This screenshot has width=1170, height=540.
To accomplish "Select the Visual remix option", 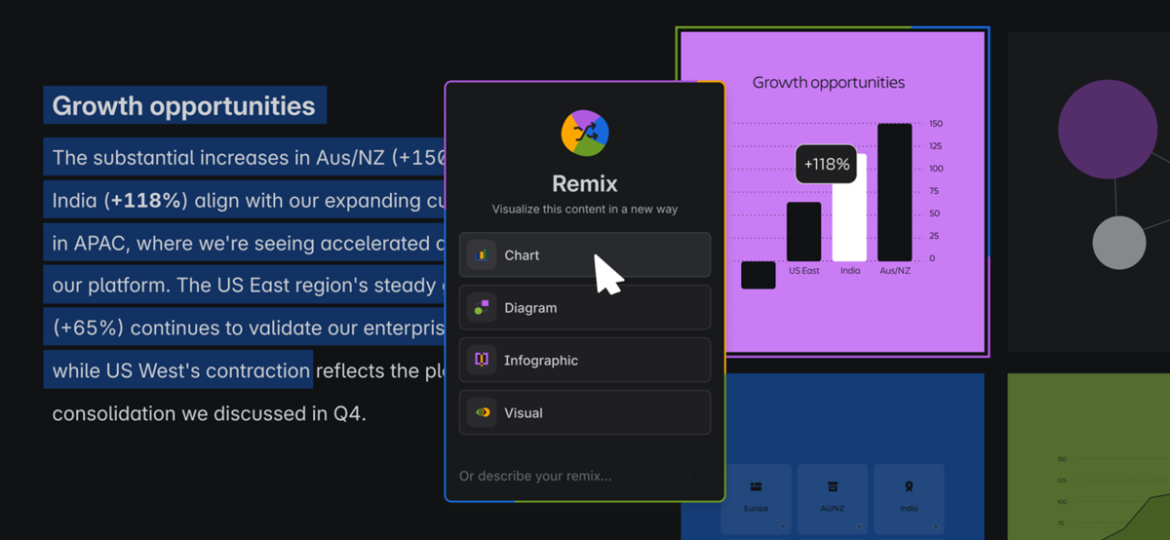I will coord(584,412).
